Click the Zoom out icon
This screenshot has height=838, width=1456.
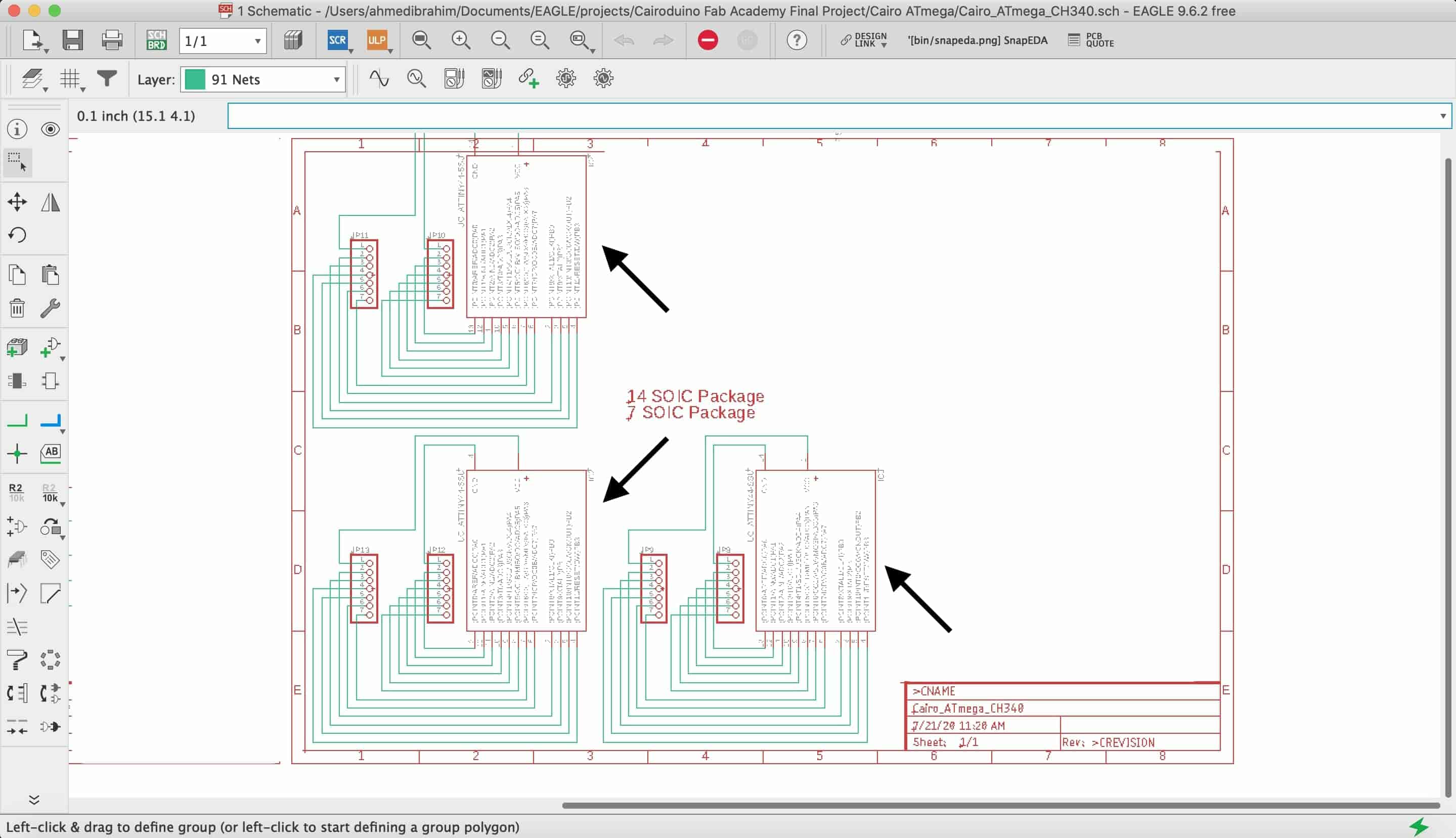(500, 40)
